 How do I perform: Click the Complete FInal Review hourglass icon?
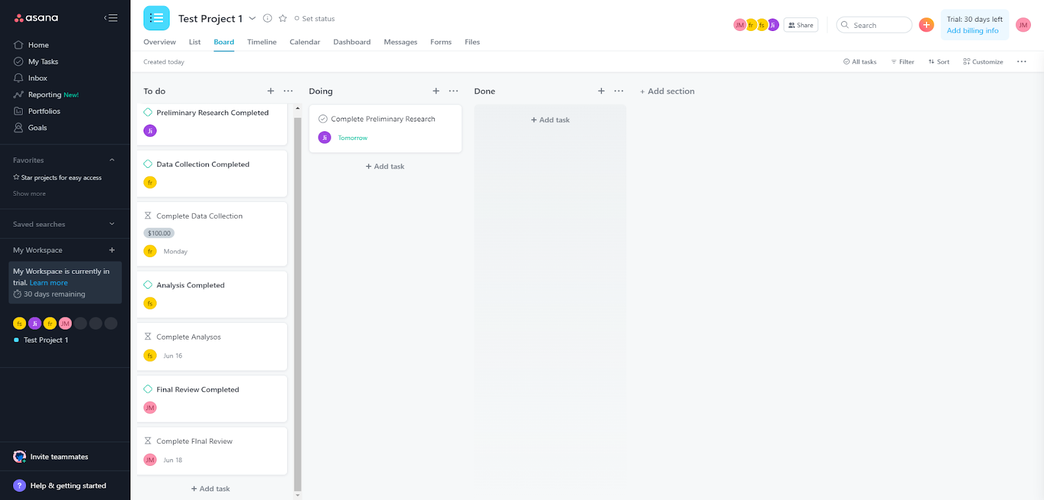tap(148, 441)
